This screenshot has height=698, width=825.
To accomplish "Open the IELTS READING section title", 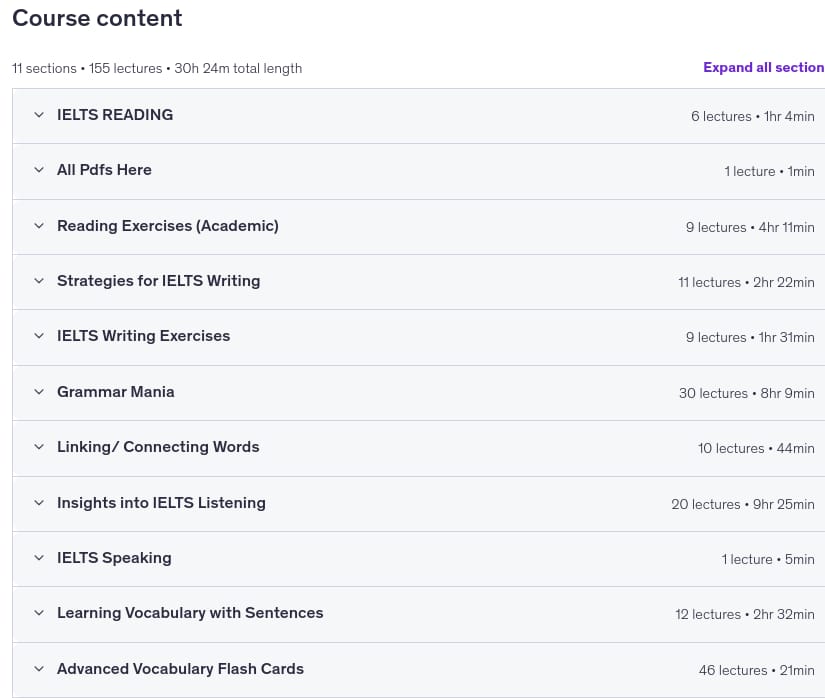I will pos(115,115).
